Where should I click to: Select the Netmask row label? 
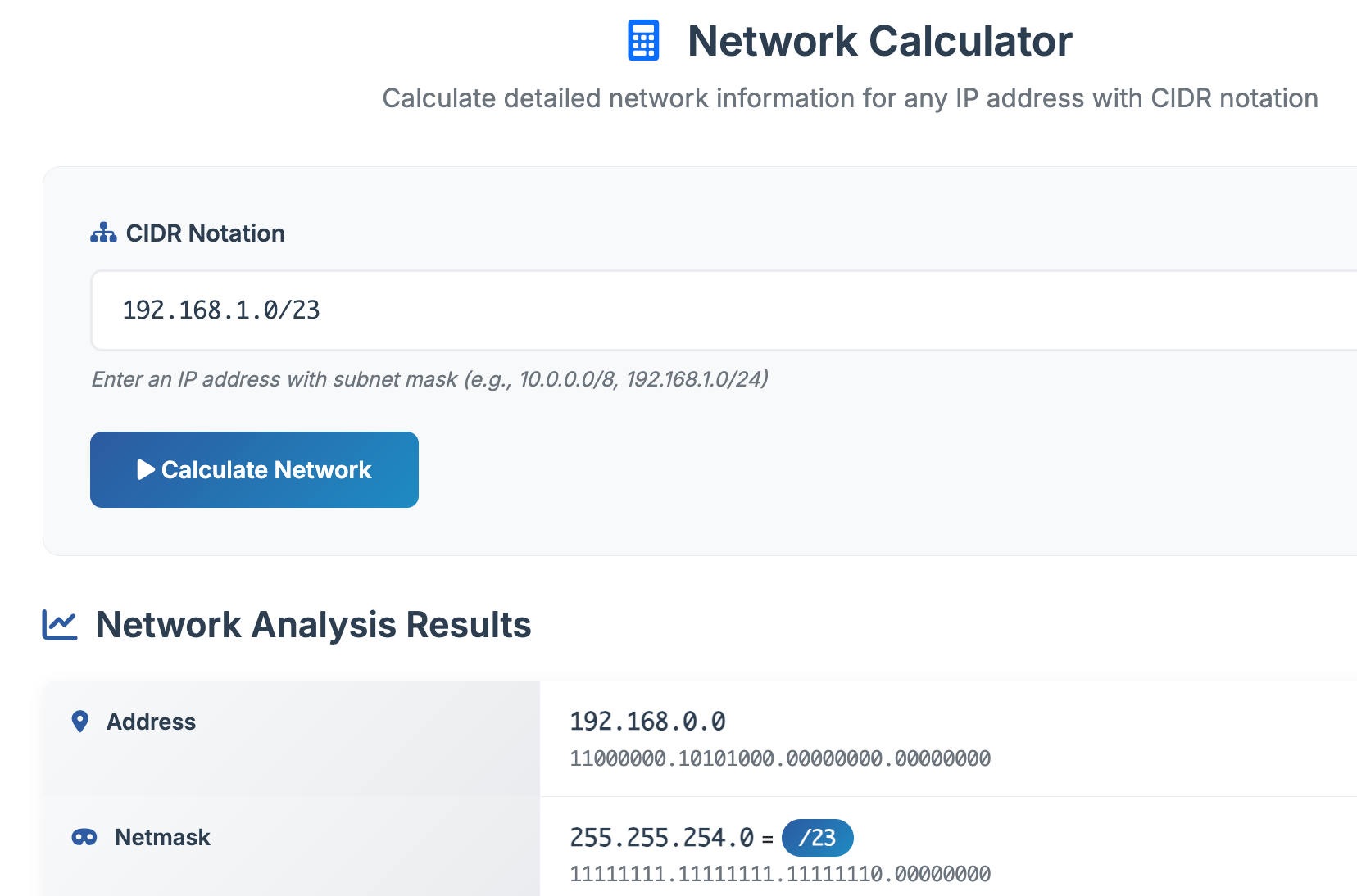tap(162, 837)
